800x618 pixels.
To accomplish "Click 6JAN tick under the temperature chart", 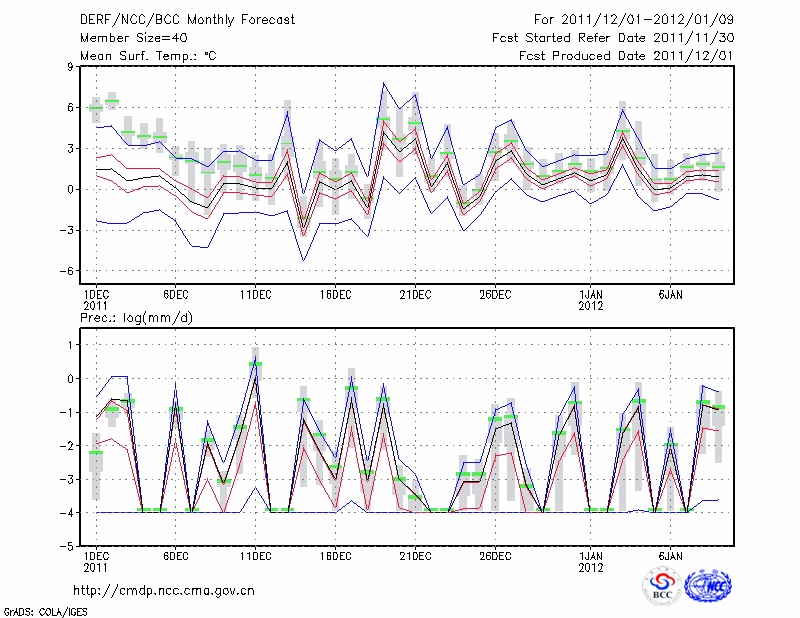I will click(670, 294).
